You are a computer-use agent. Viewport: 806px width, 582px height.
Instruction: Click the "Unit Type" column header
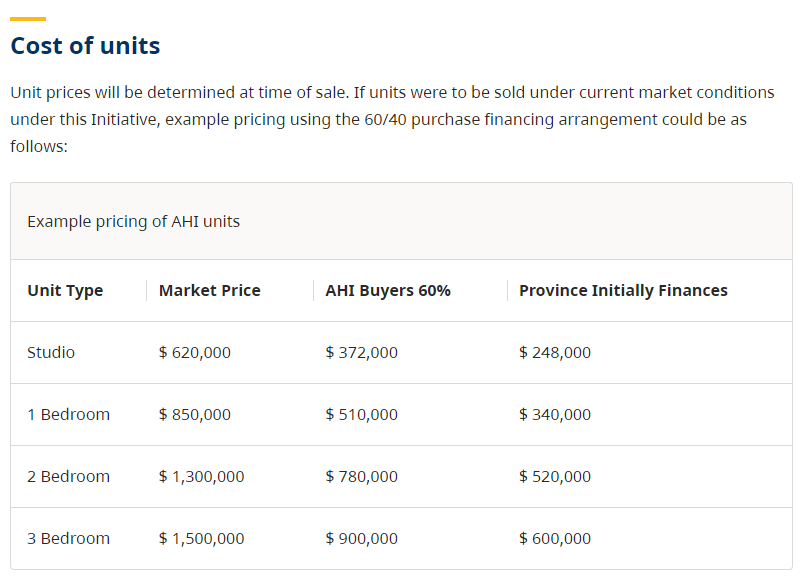(x=65, y=291)
